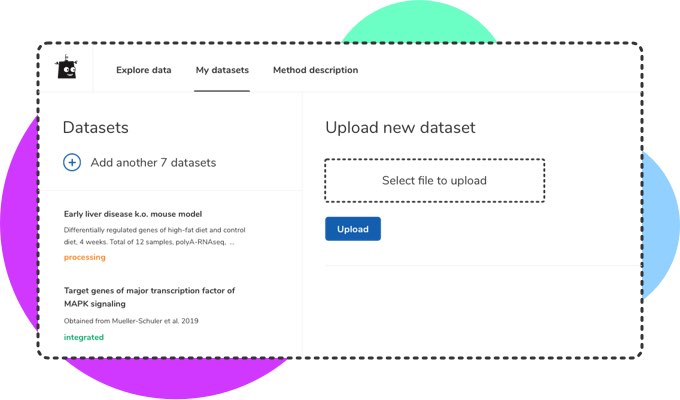Click the green integrated status label
The image size is (680, 400).
click(x=83, y=337)
